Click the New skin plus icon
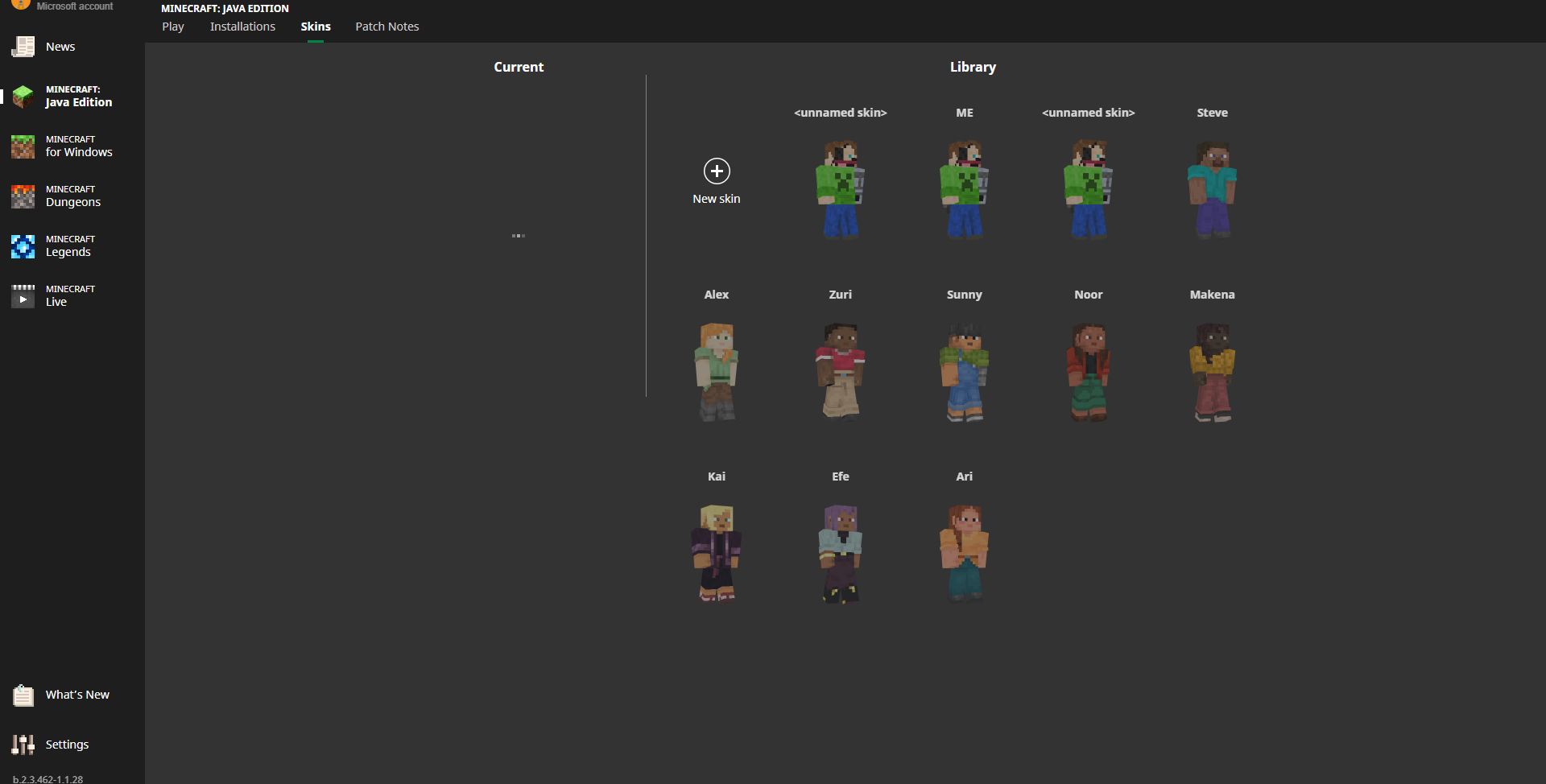Screen dimensions: 1546x784 [x=717, y=171]
